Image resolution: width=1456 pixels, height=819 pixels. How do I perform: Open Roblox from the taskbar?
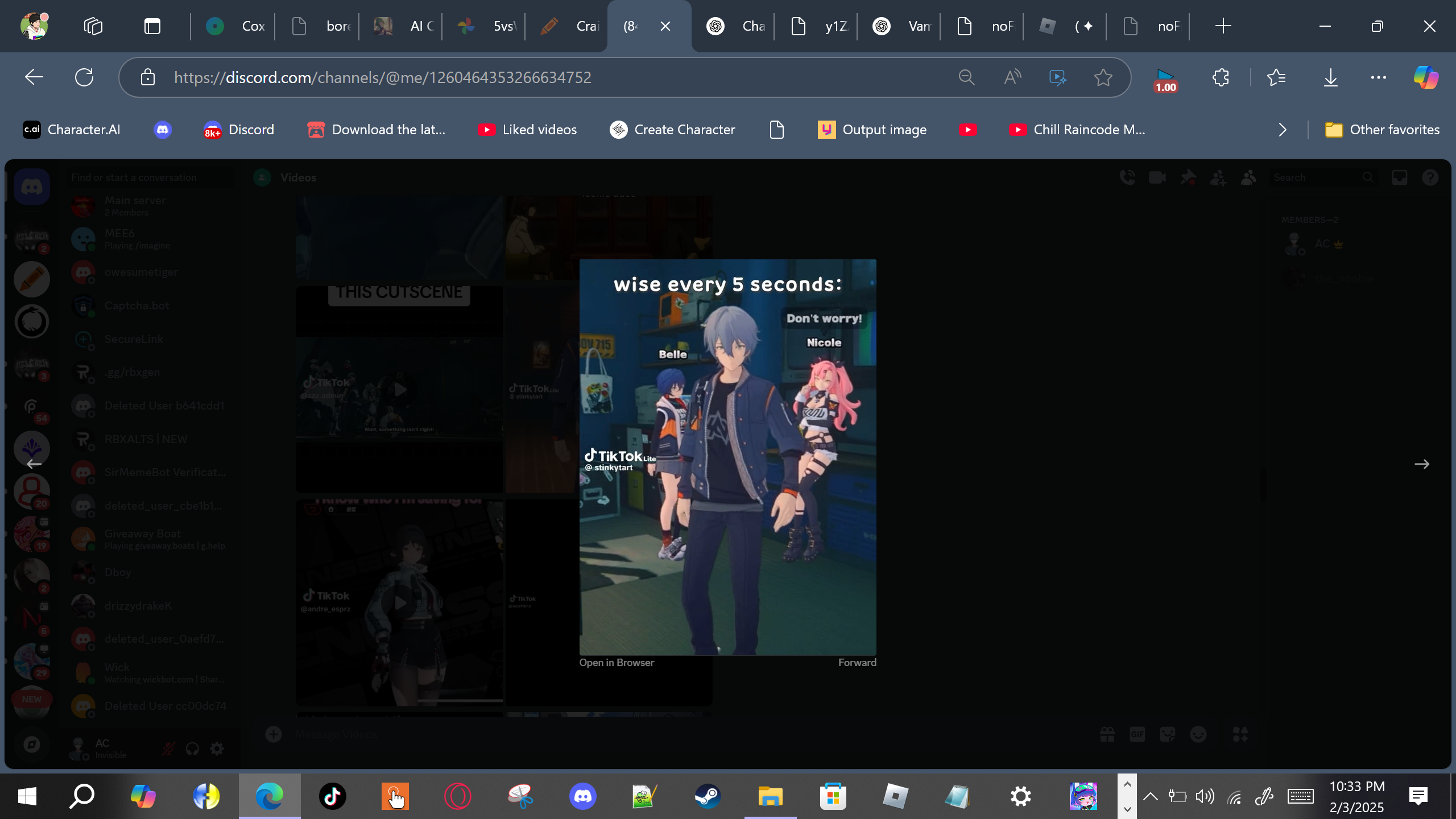[895, 796]
